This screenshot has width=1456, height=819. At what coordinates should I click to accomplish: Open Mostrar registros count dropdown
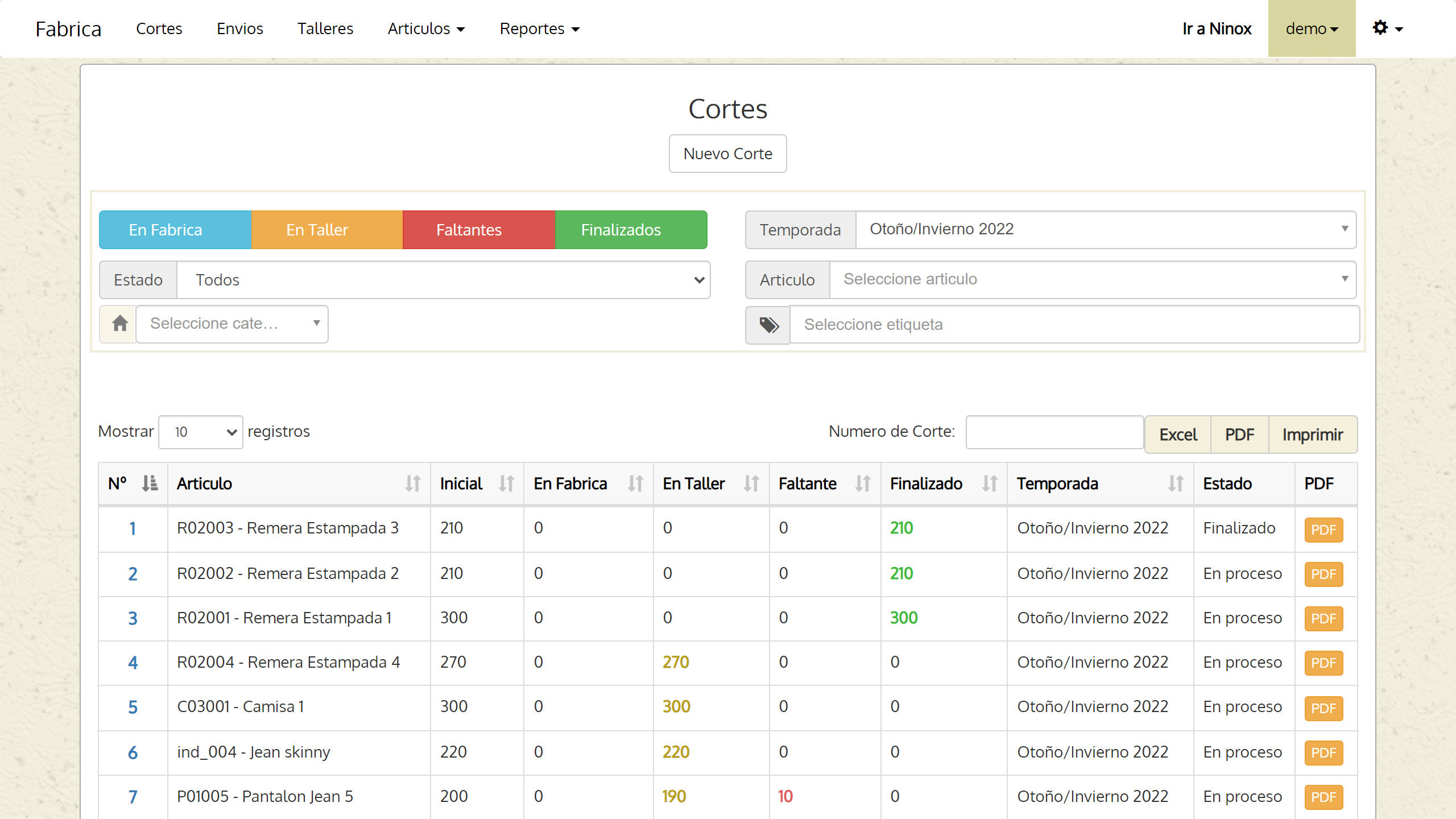click(x=200, y=432)
